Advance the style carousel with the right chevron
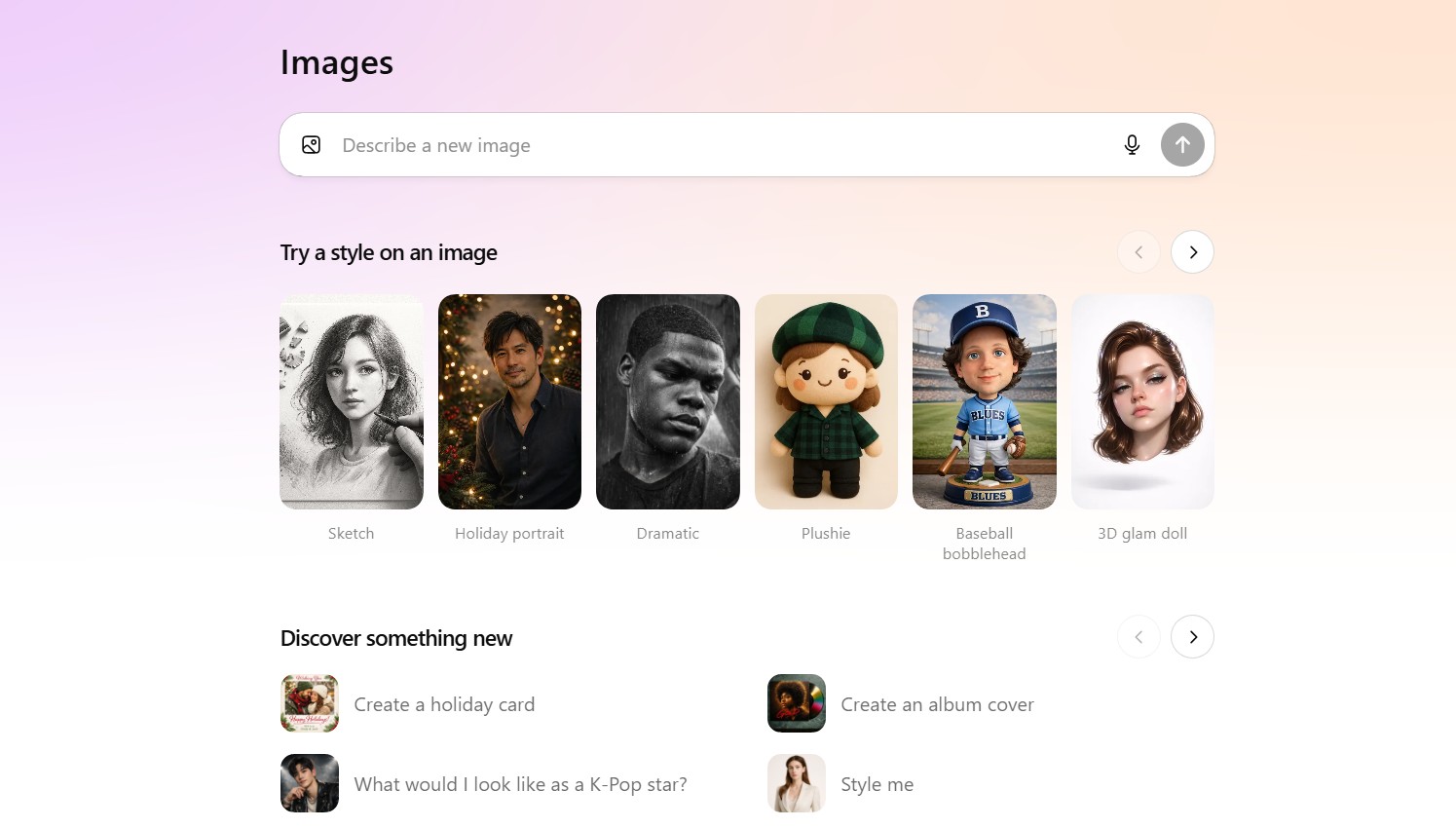The image size is (1456, 828). tap(1192, 251)
